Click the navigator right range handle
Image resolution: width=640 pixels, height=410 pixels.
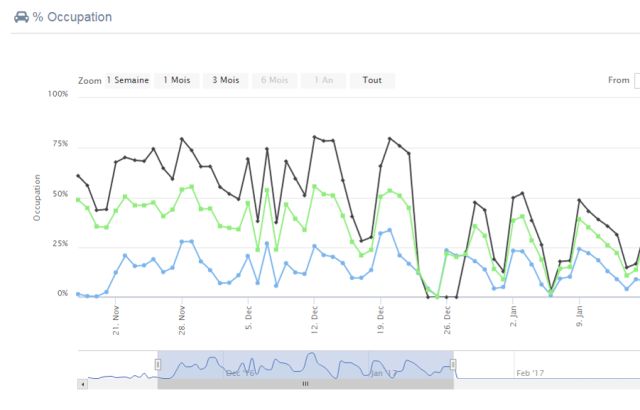pyautogui.click(x=453, y=364)
